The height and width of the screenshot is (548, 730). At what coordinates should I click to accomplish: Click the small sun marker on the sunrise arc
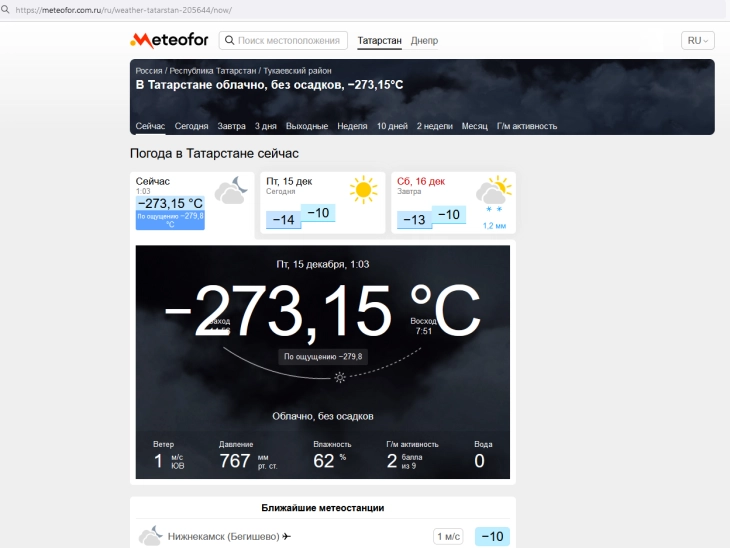click(340, 377)
